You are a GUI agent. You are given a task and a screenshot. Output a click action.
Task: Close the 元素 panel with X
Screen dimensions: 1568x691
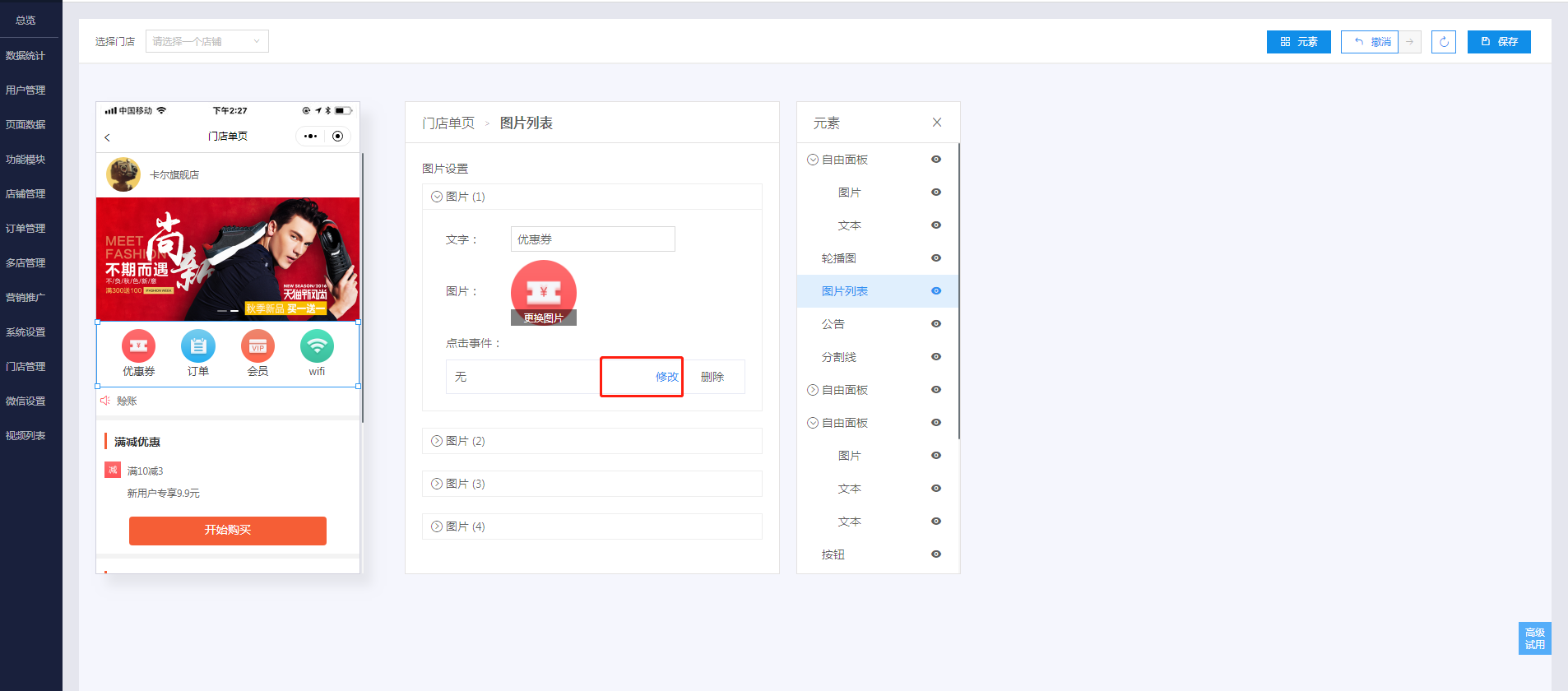tap(936, 123)
